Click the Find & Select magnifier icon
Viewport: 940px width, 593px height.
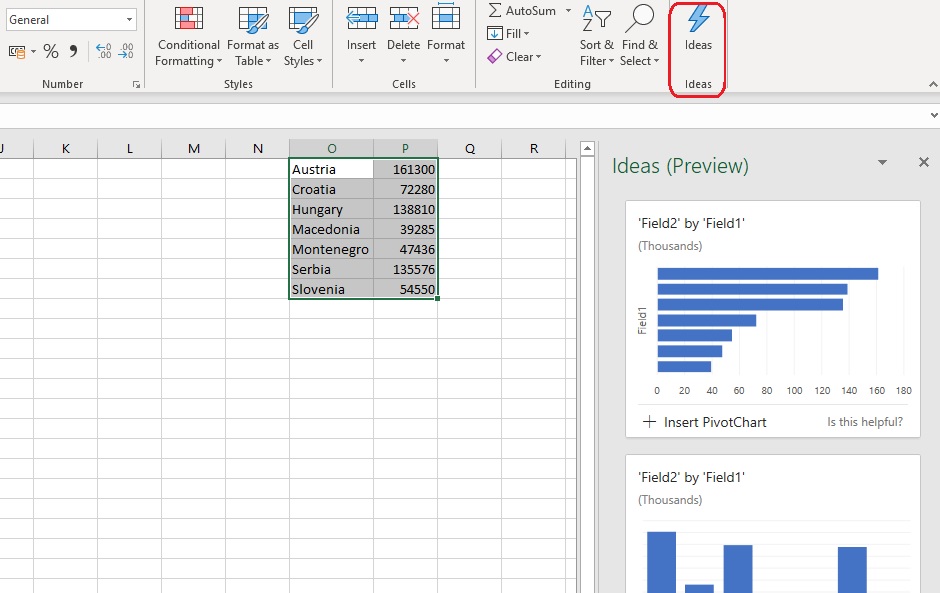639,18
